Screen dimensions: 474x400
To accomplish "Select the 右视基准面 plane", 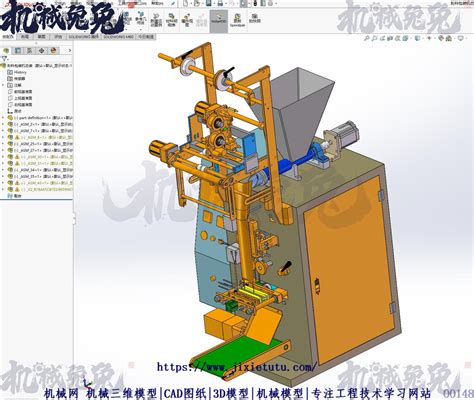I will click(20, 105).
